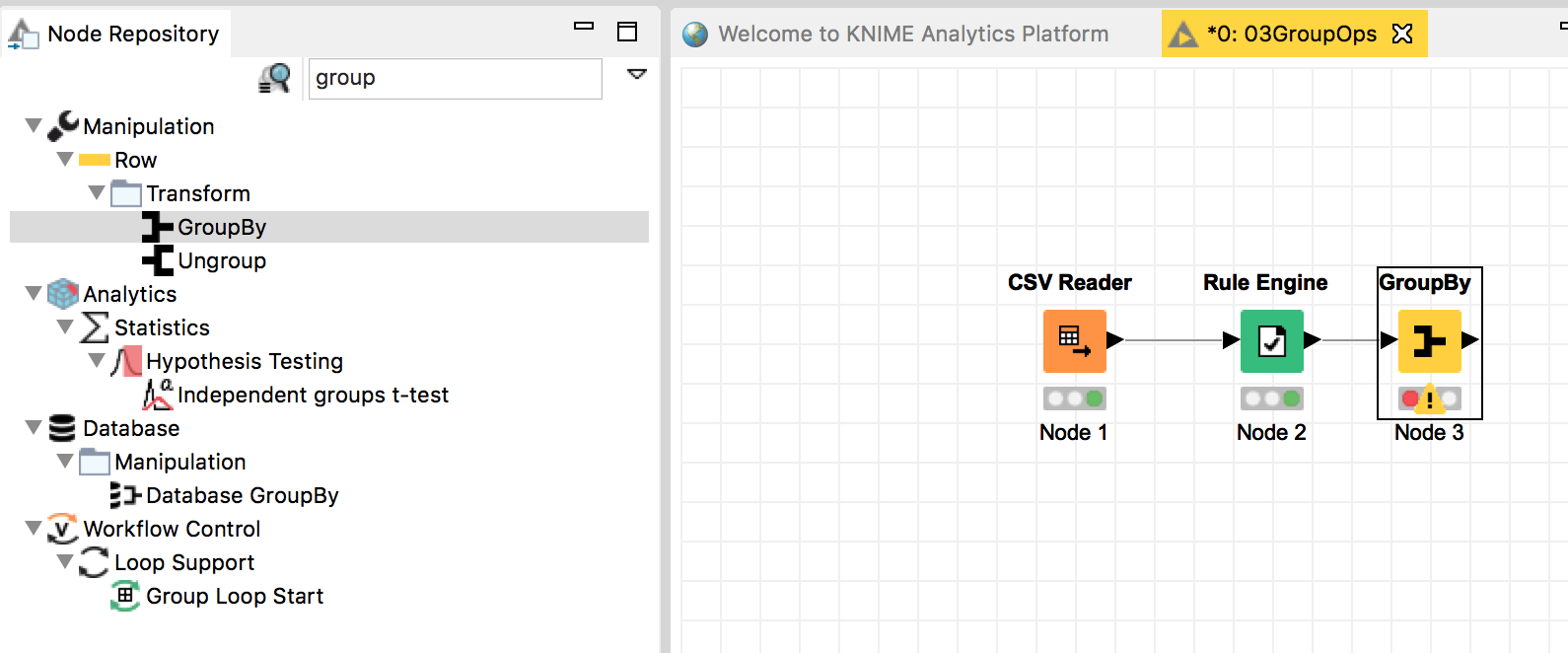Collapse the Manipulation category in repository
Image resolution: width=1568 pixels, height=653 pixels.
[34, 125]
